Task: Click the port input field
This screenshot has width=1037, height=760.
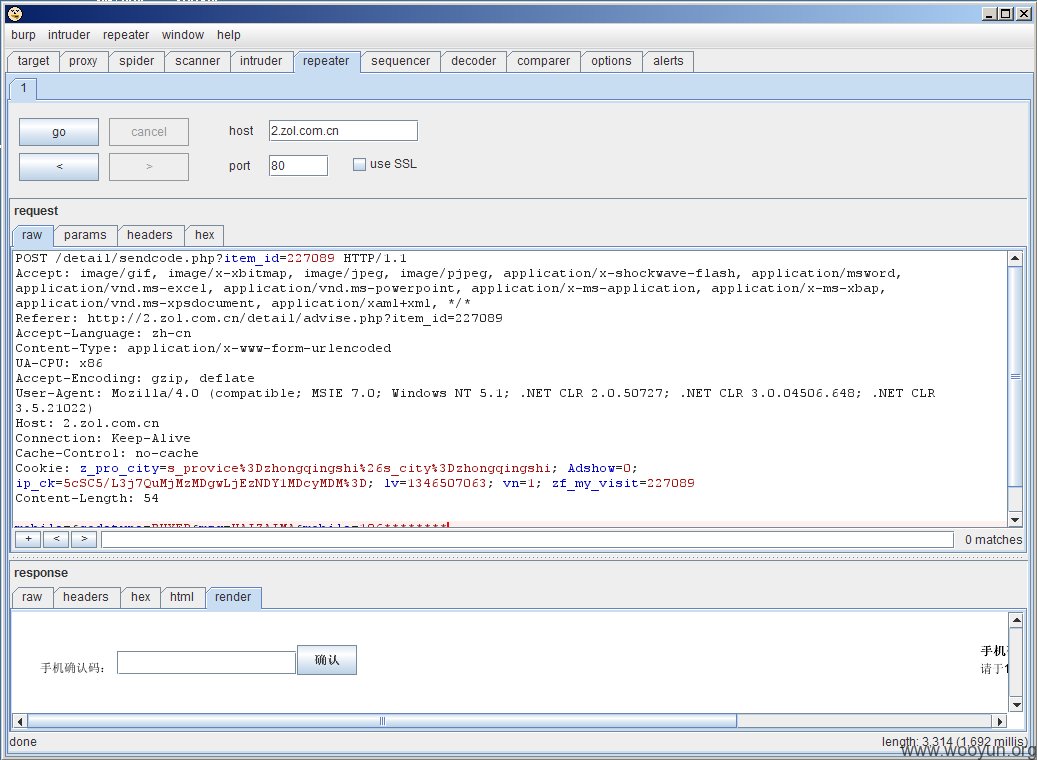Action: coord(298,165)
